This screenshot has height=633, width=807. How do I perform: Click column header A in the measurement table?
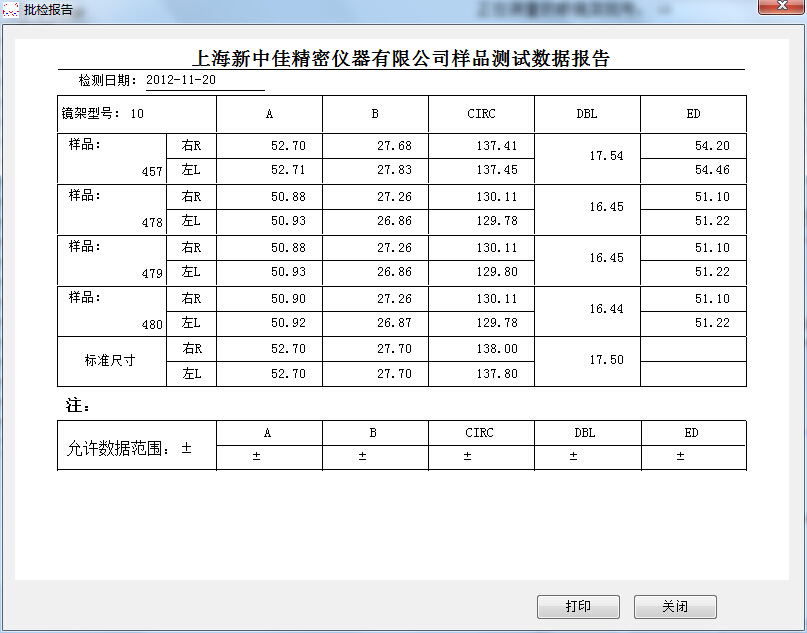pyautogui.click(x=269, y=114)
